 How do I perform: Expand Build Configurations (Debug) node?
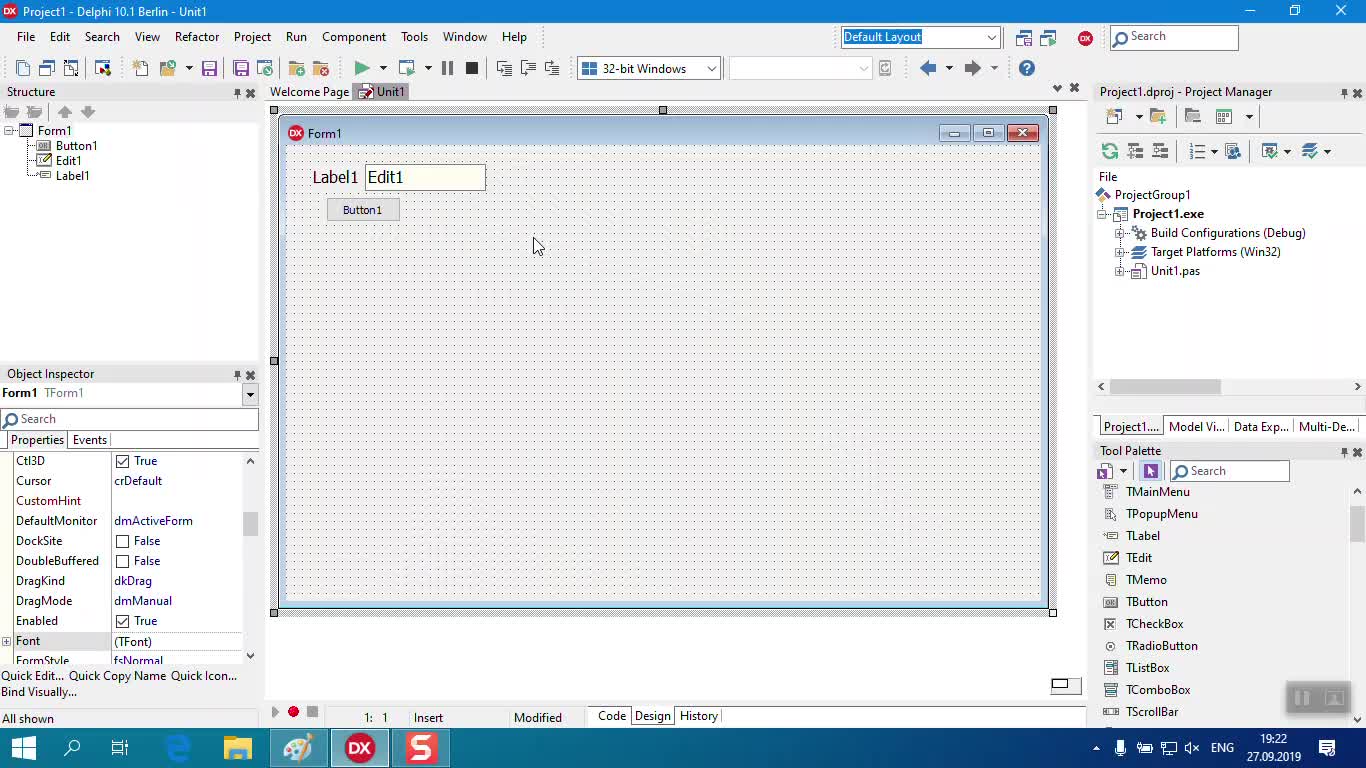(x=1120, y=233)
